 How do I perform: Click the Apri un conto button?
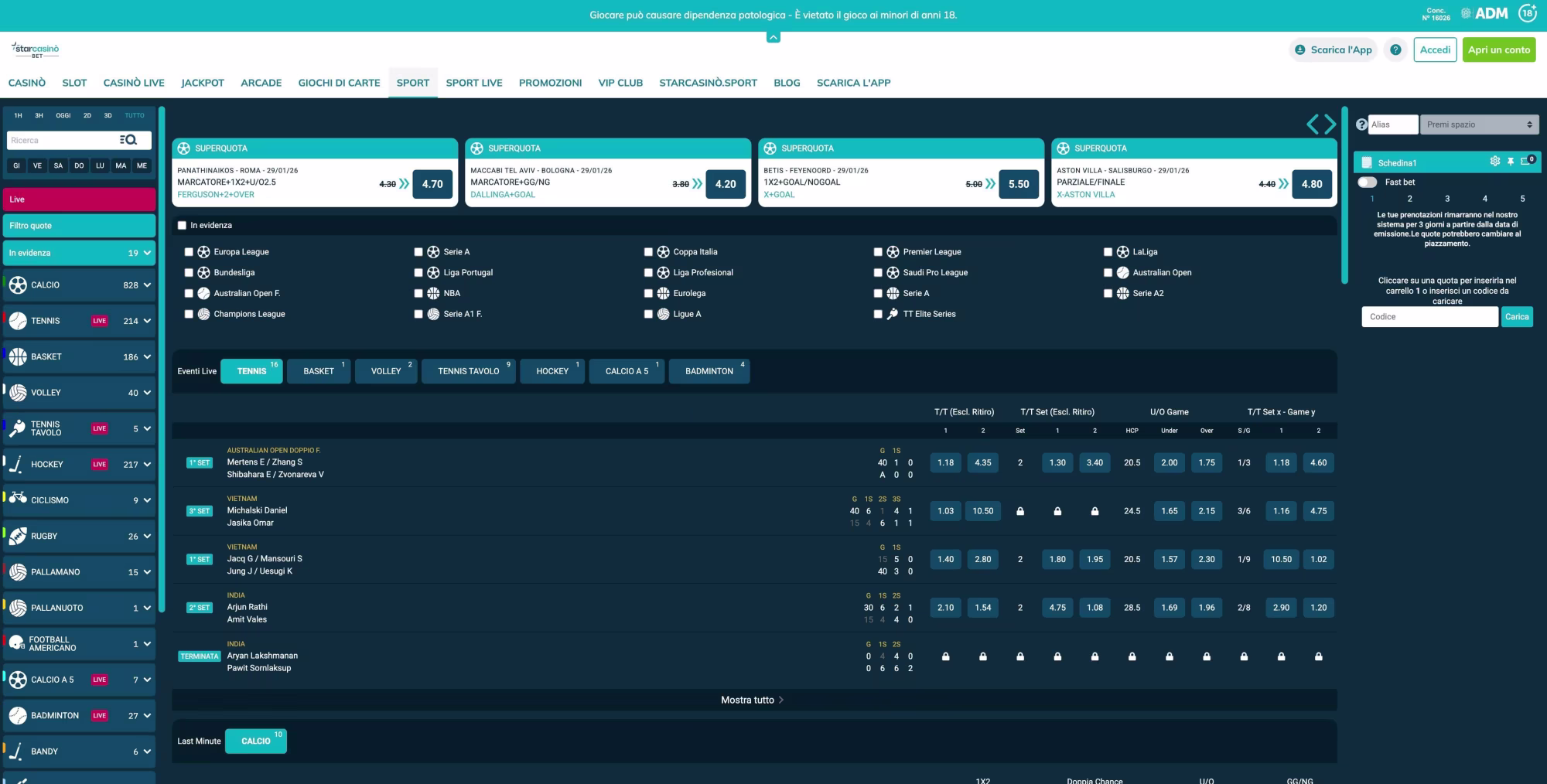pos(1498,49)
